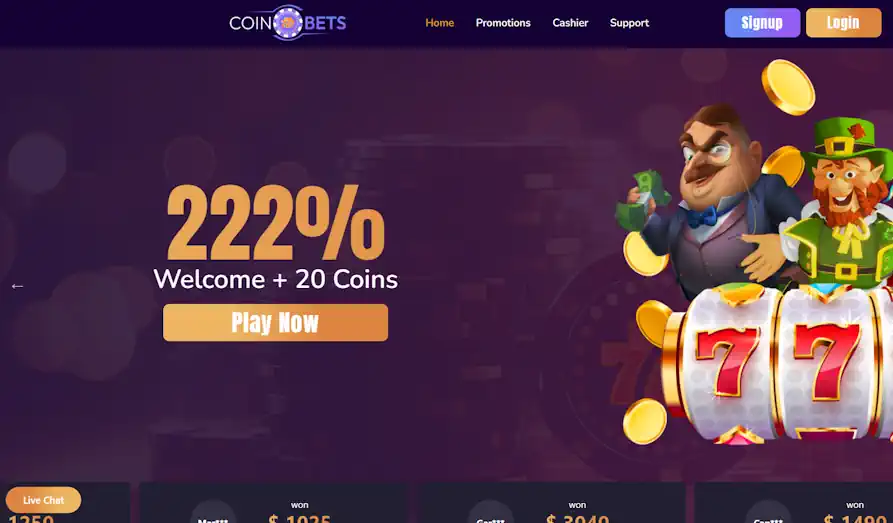The width and height of the screenshot is (893, 523).
Task: Click the orange Login button
Action: click(843, 23)
